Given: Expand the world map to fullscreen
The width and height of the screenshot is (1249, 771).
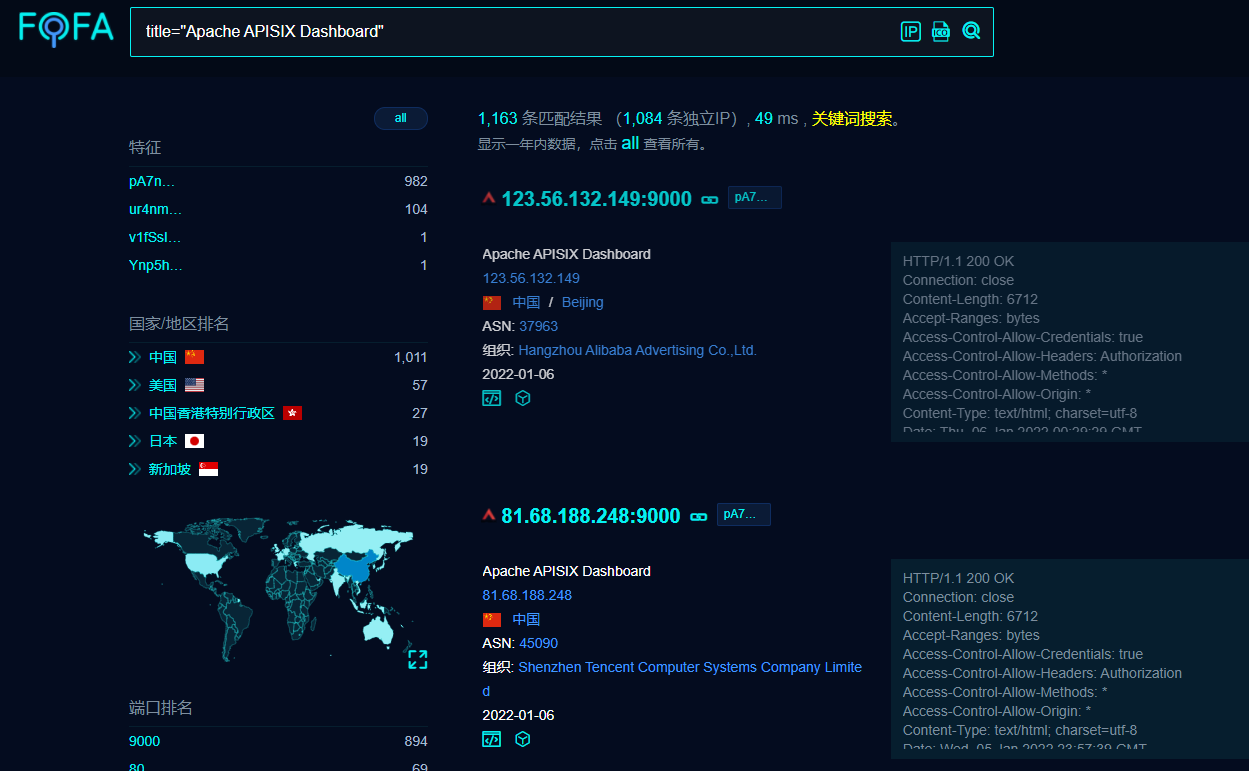Looking at the screenshot, I should [x=418, y=659].
